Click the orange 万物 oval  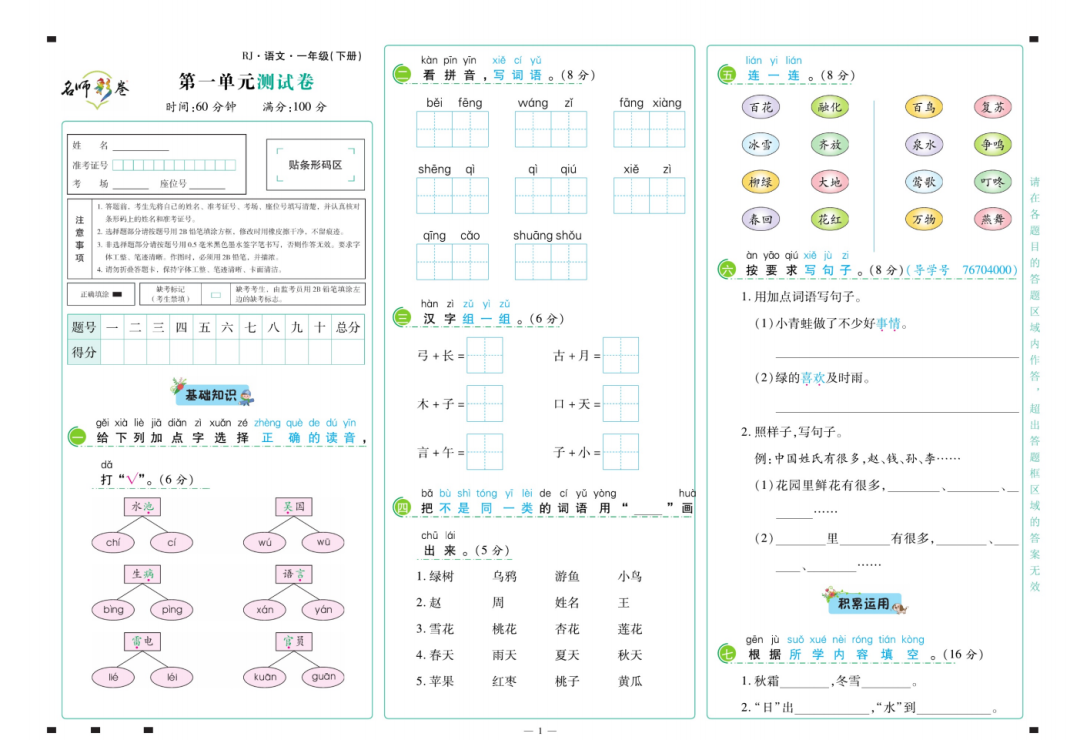(923, 219)
